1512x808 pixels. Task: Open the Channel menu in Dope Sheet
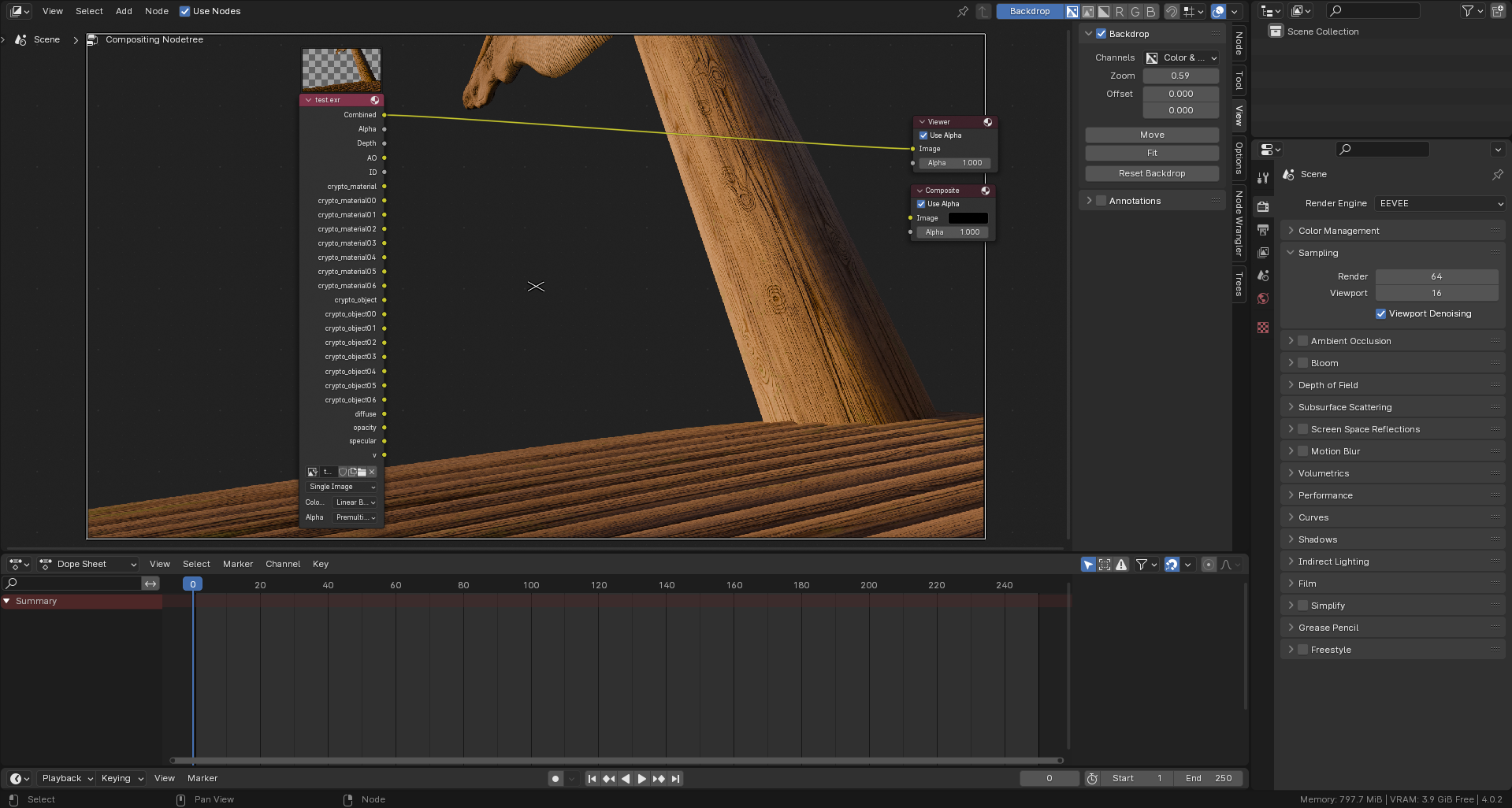(283, 564)
